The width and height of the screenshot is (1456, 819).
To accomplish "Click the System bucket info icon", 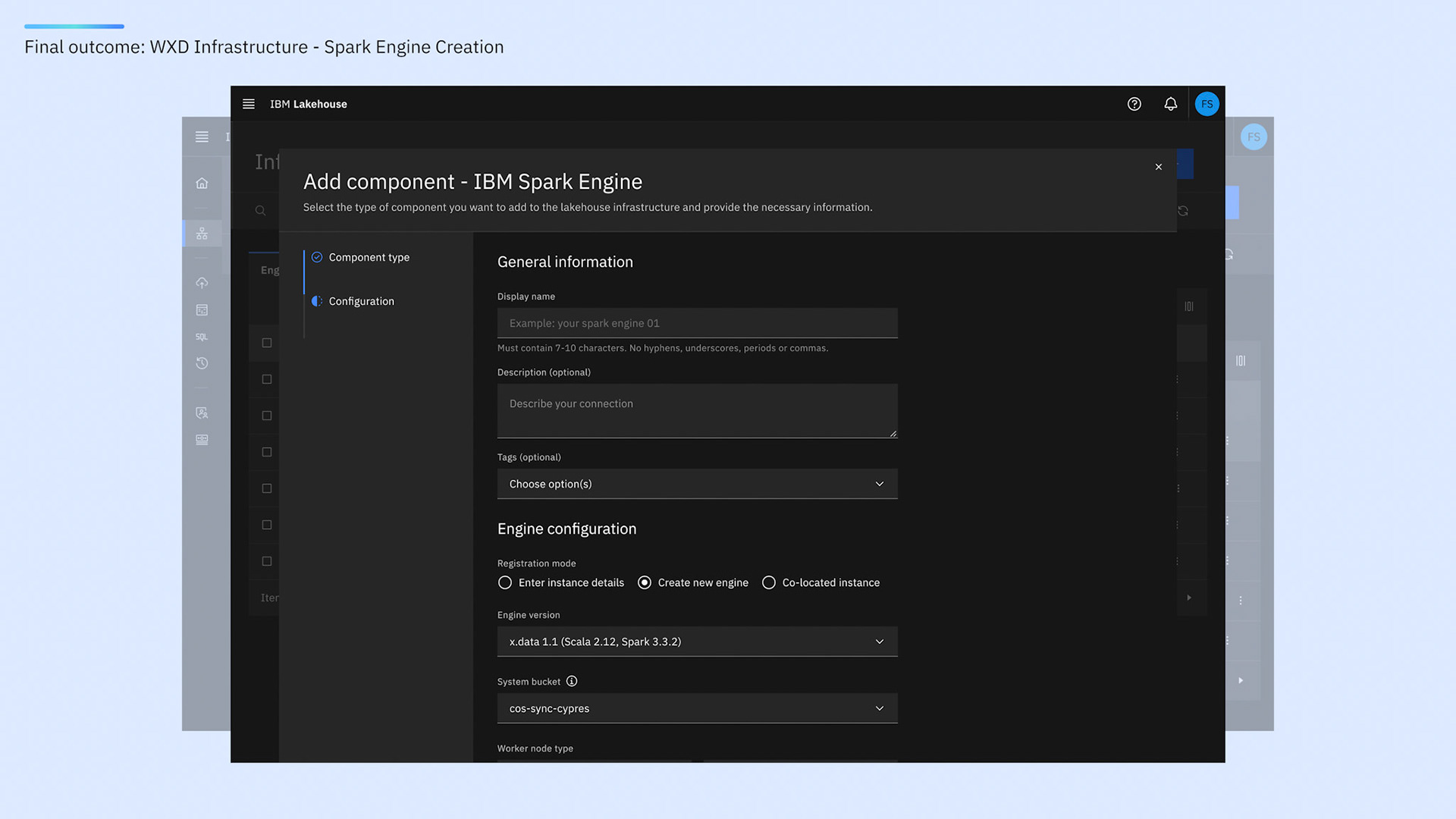I will click(572, 681).
